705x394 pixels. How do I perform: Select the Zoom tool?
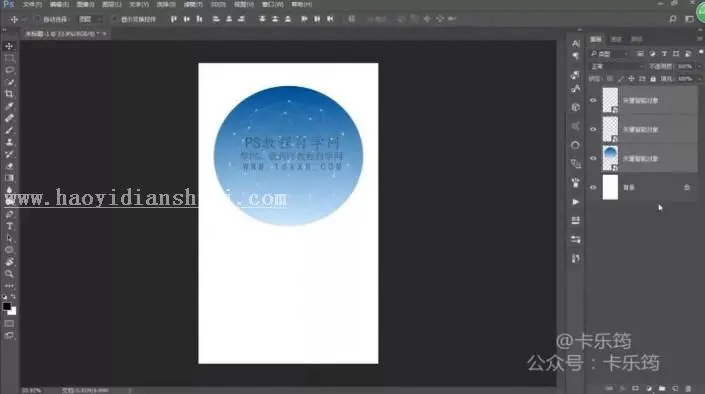coord(9,273)
